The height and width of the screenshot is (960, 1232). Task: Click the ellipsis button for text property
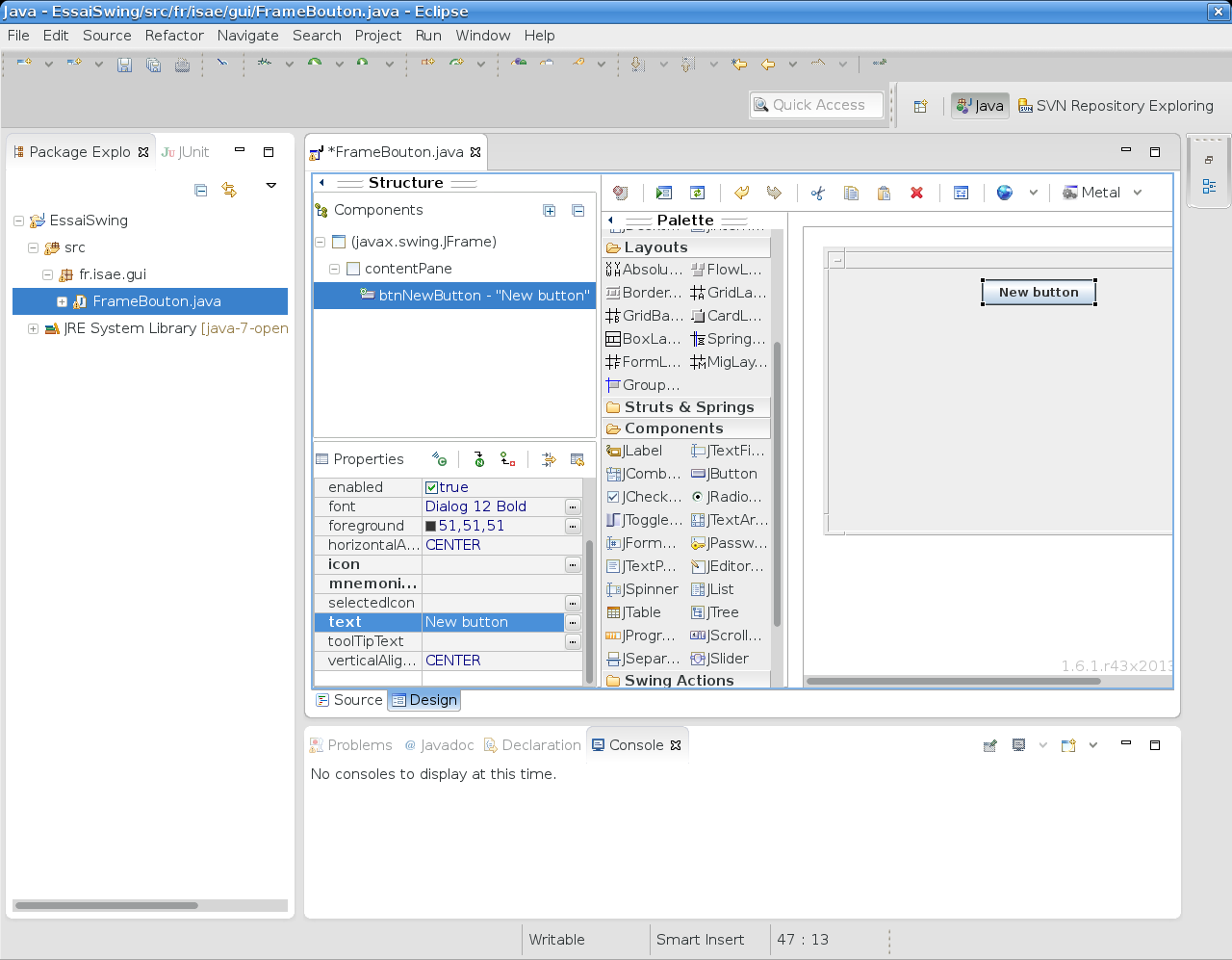[x=573, y=622]
